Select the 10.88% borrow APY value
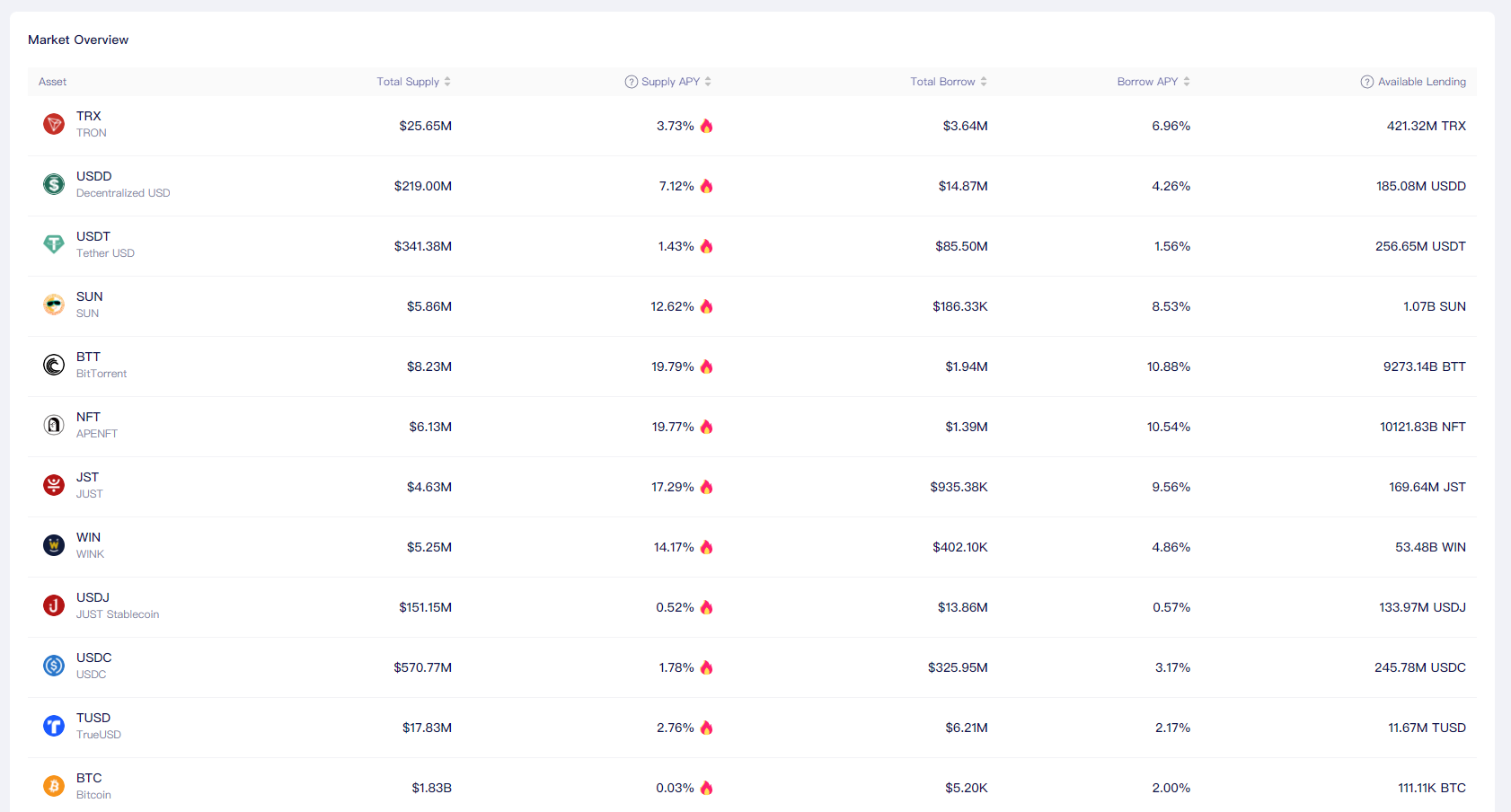The height and width of the screenshot is (812, 1511). (1169, 366)
